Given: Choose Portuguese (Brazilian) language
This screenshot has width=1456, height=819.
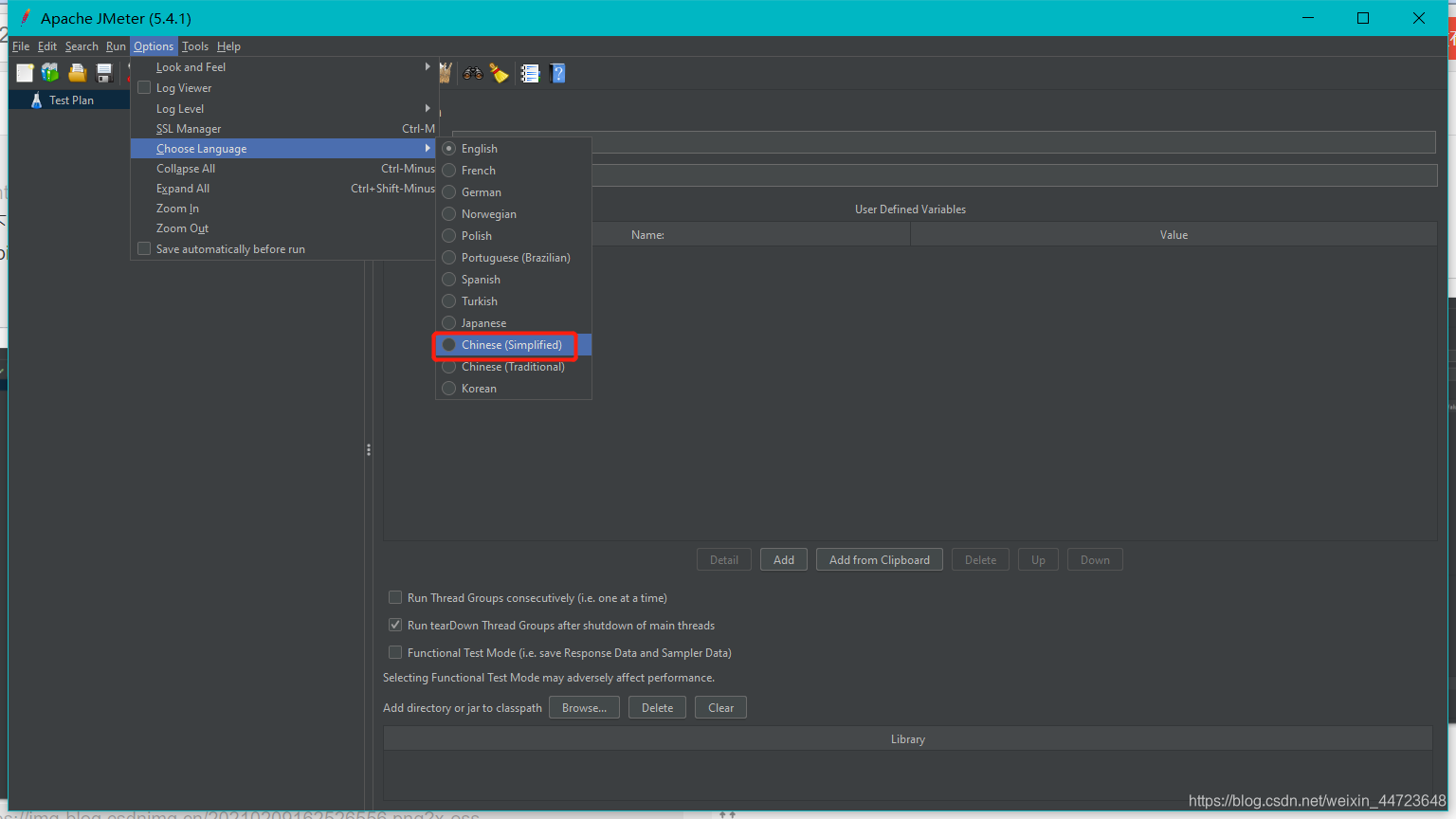Looking at the screenshot, I should (x=514, y=258).
